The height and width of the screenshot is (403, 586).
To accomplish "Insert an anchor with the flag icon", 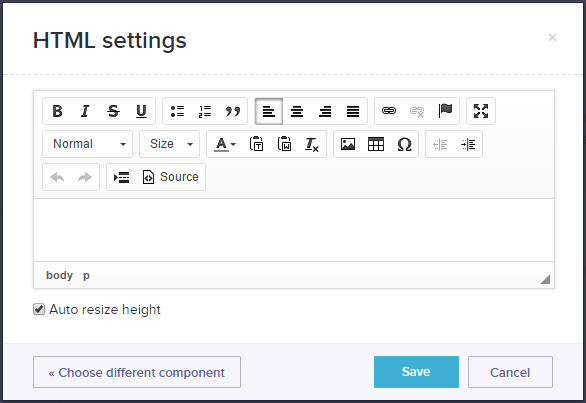I will [x=445, y=111].
